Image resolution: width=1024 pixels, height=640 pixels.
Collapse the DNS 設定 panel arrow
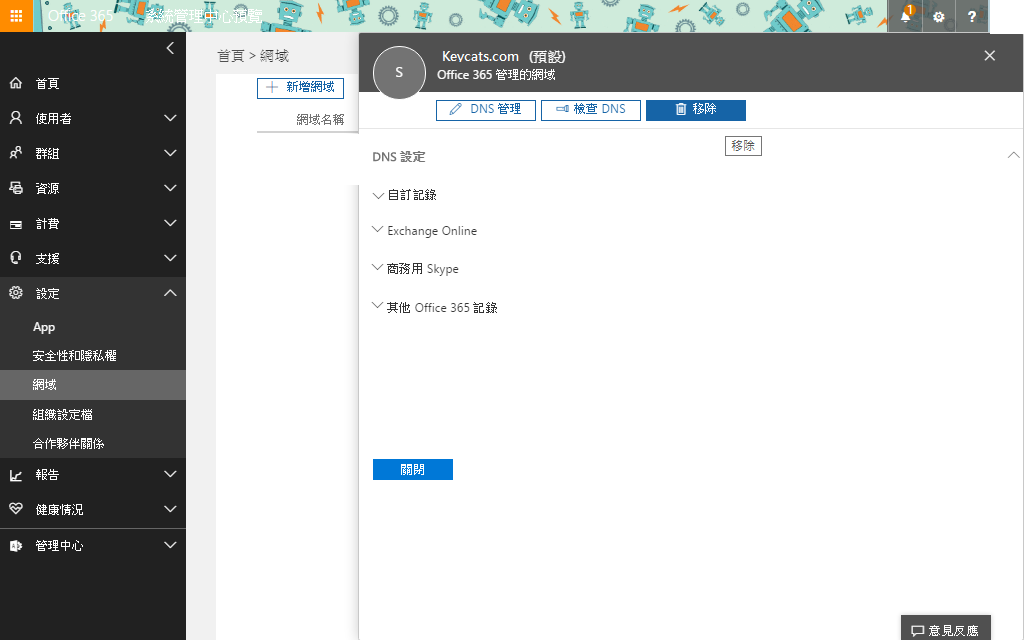1013,155
